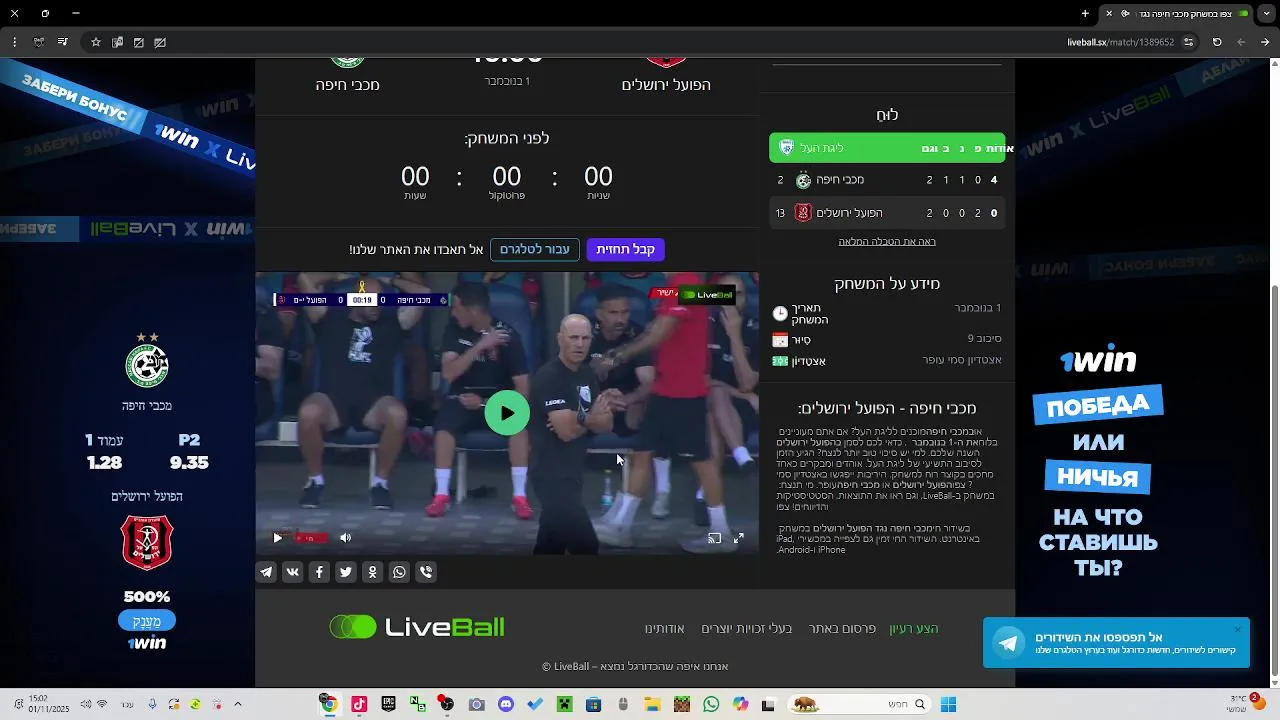Open Microsoft Store from the taskbar

593,704
